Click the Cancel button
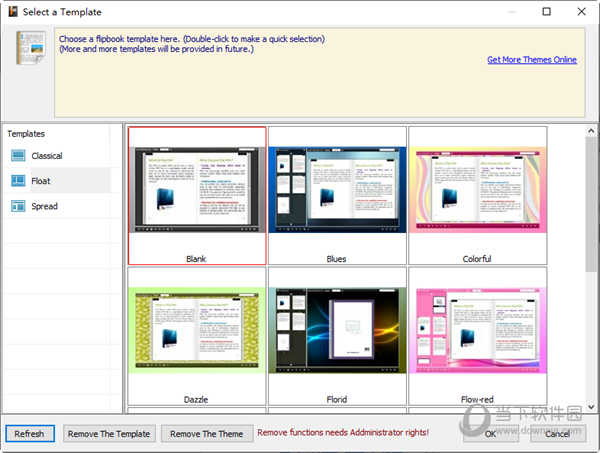Screen dimensions: 600x453 (x=558, y=433)
